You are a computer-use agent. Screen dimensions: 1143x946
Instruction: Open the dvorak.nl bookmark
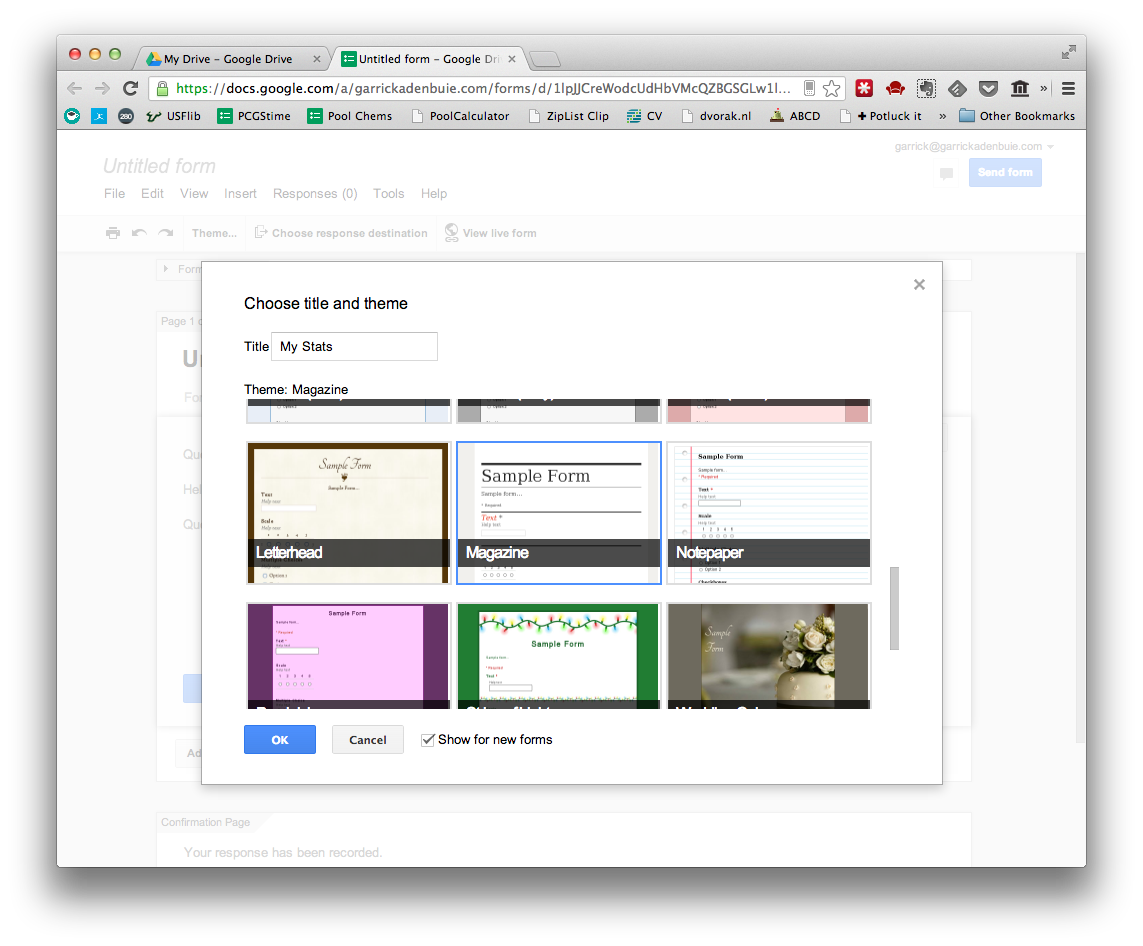pyautogui.click(x=717, y=116)
